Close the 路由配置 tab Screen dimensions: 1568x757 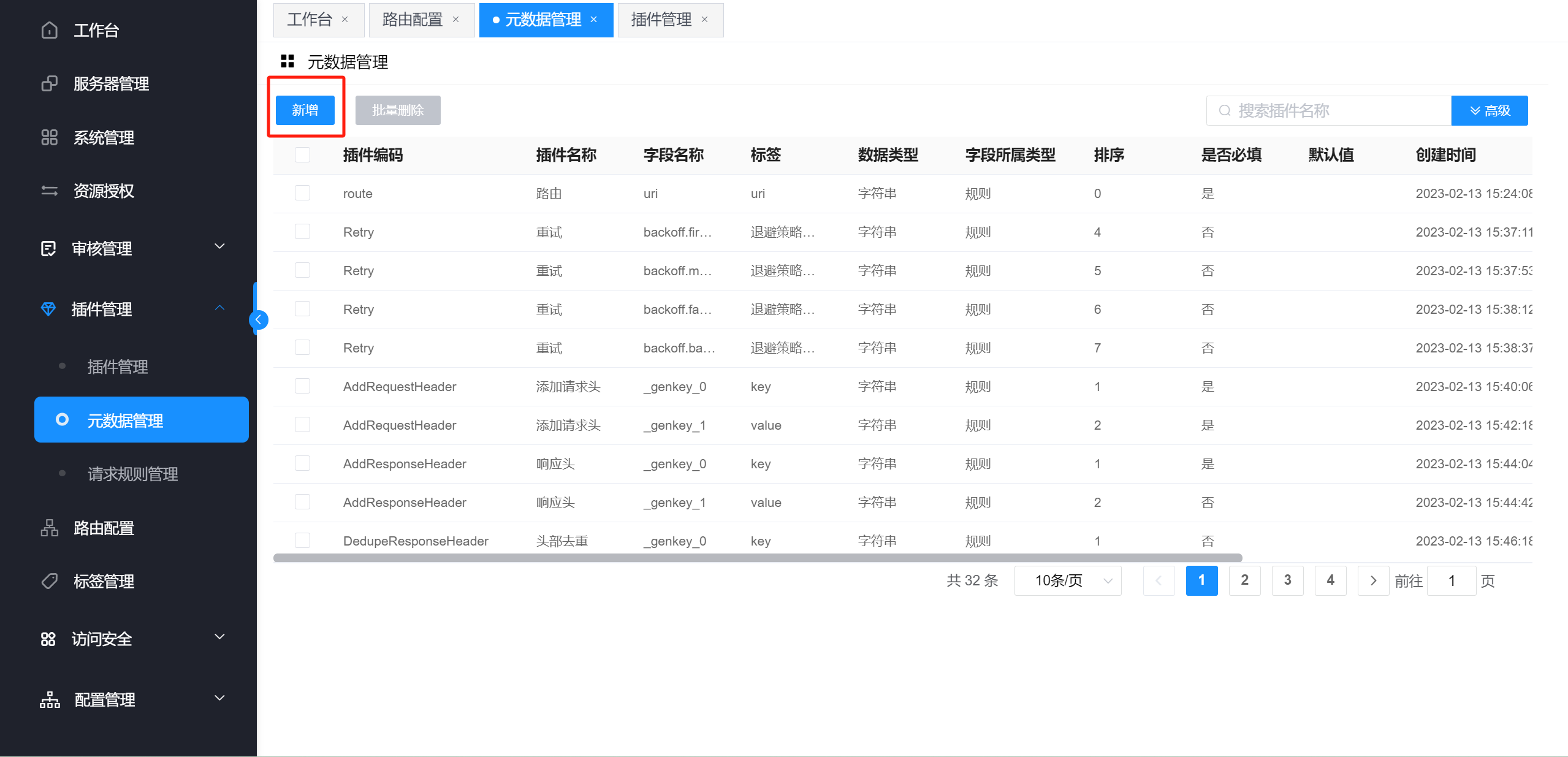[x=456, y=20]
